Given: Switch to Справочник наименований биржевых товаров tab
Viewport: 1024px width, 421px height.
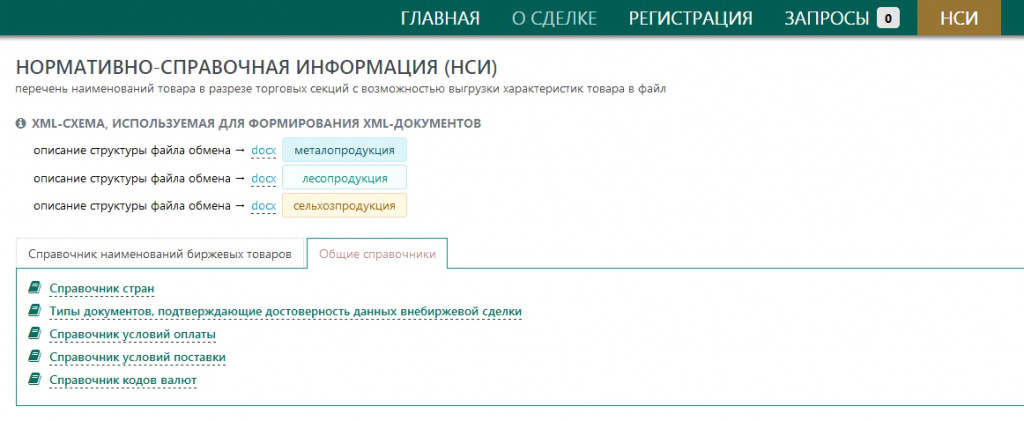Looking at the screenshot, I should [x=160, y=254].
